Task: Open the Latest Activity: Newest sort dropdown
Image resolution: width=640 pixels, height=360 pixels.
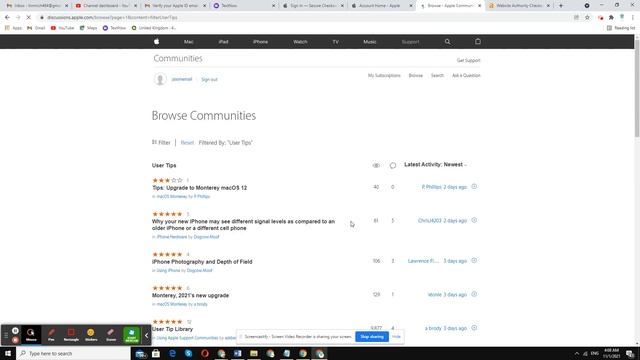Action: tap(436, 164)
